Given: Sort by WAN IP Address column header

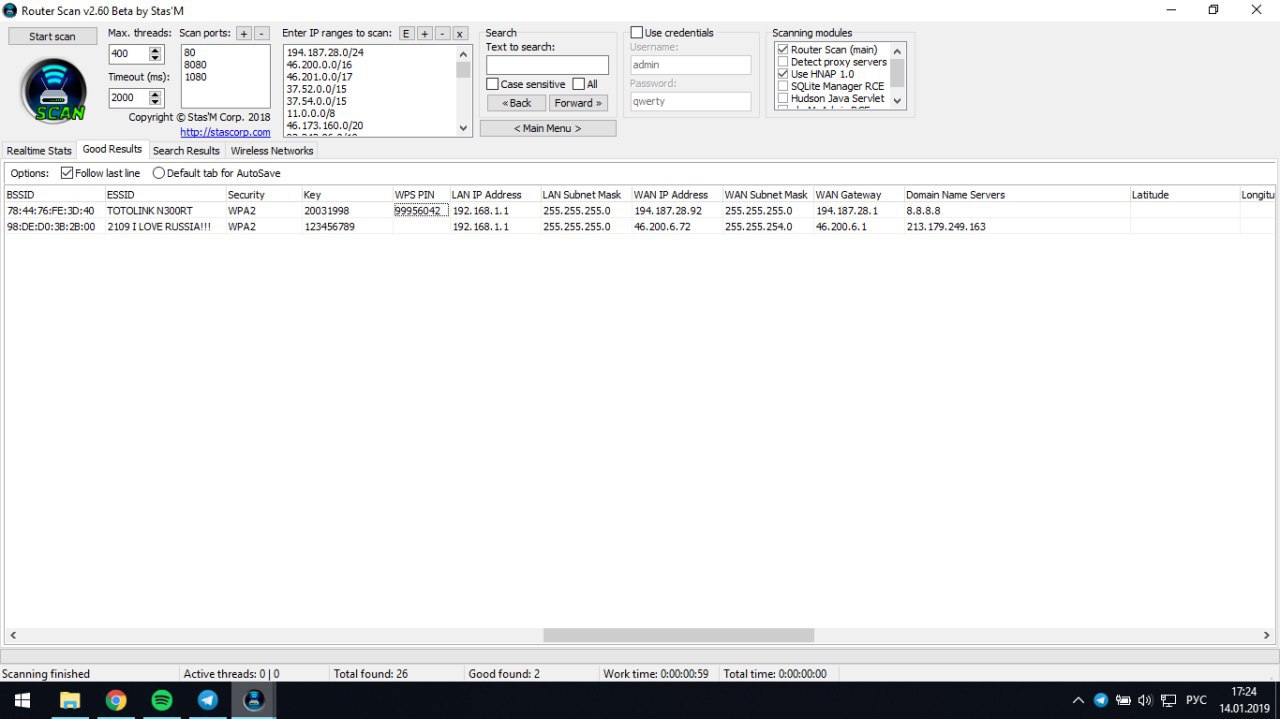Looking at the screenshot, I should pos(676,195).
